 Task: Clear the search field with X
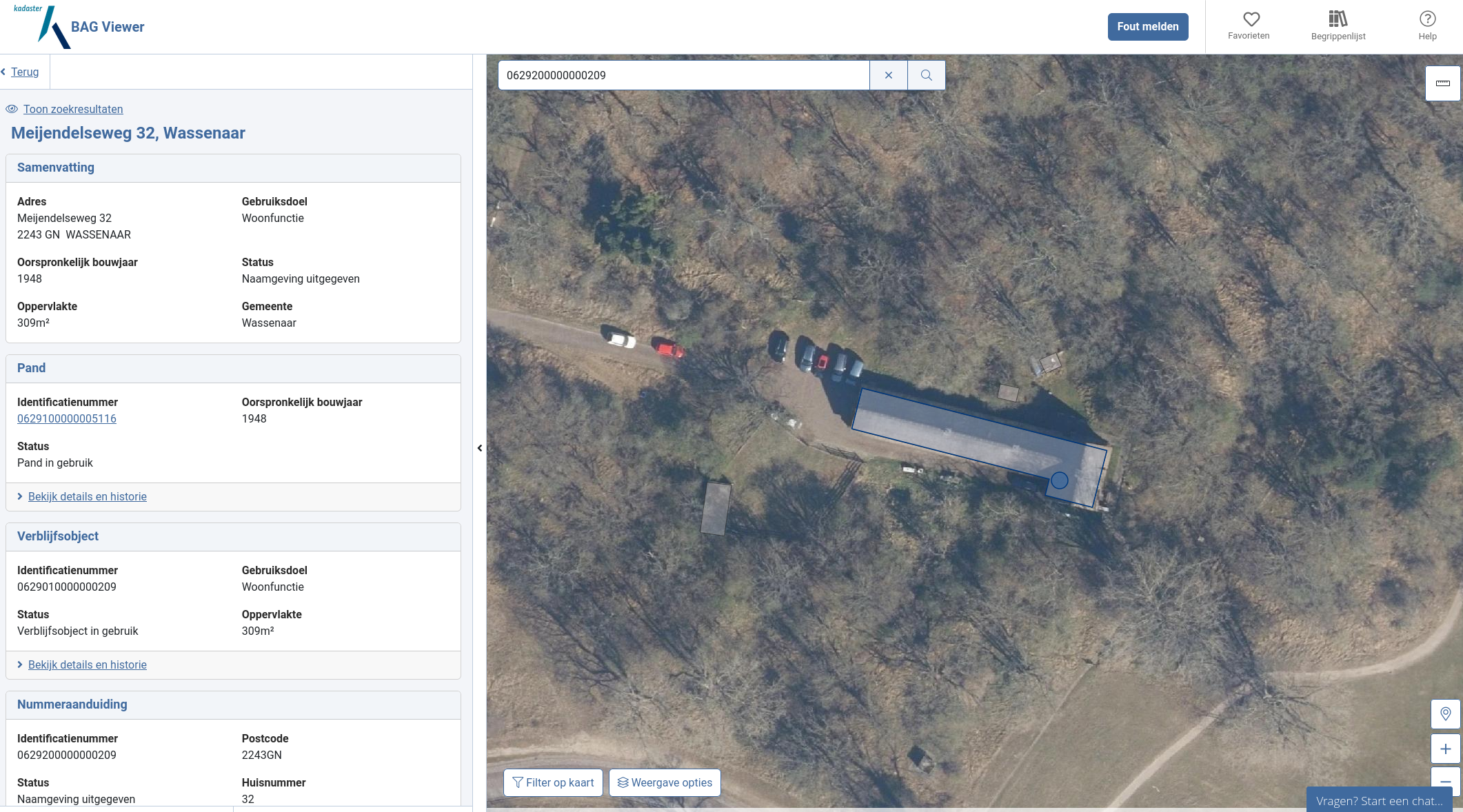click(889, 75)
